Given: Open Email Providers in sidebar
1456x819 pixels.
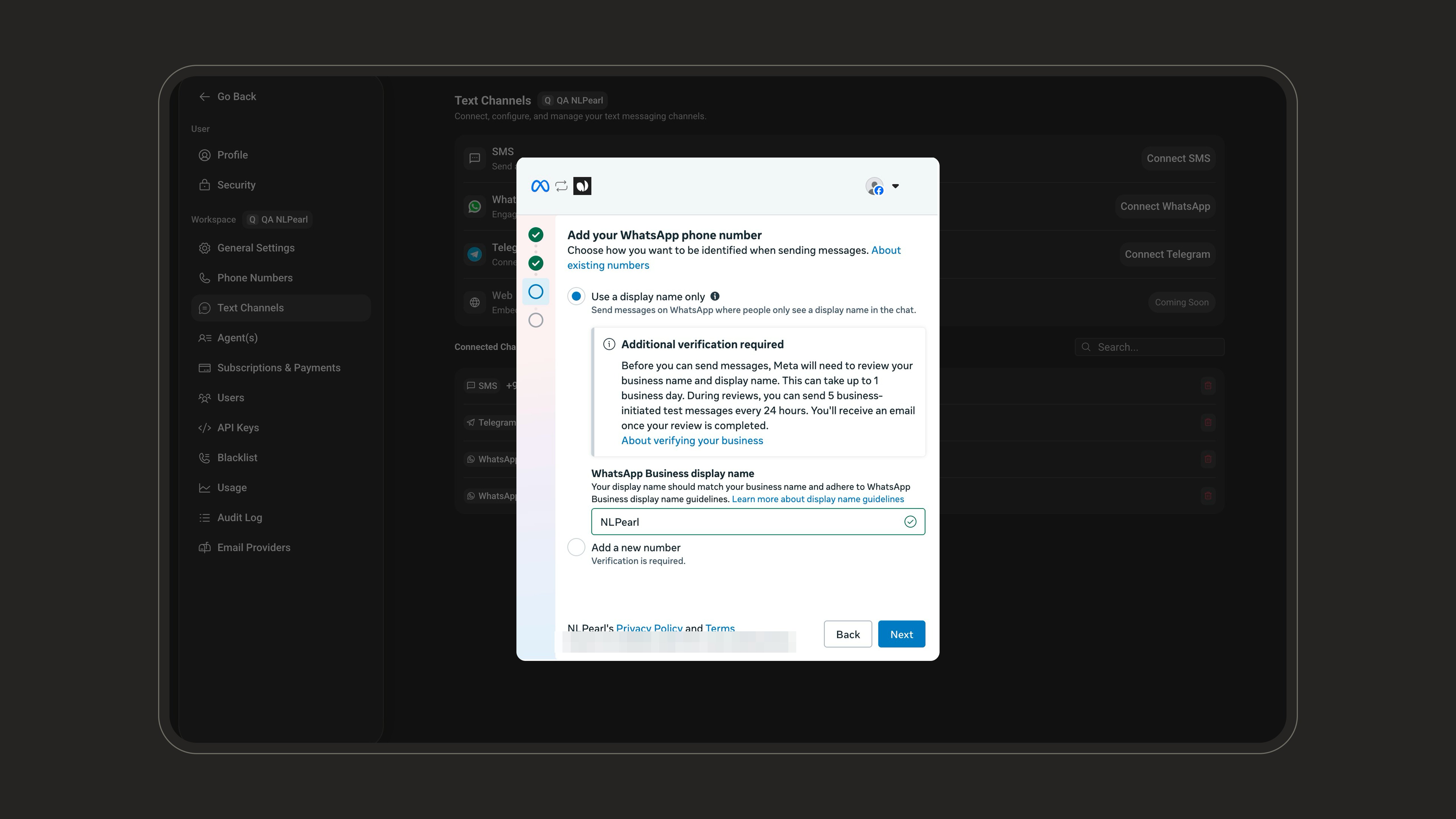Looking at the screenshot, I should [x=281, y=548].
